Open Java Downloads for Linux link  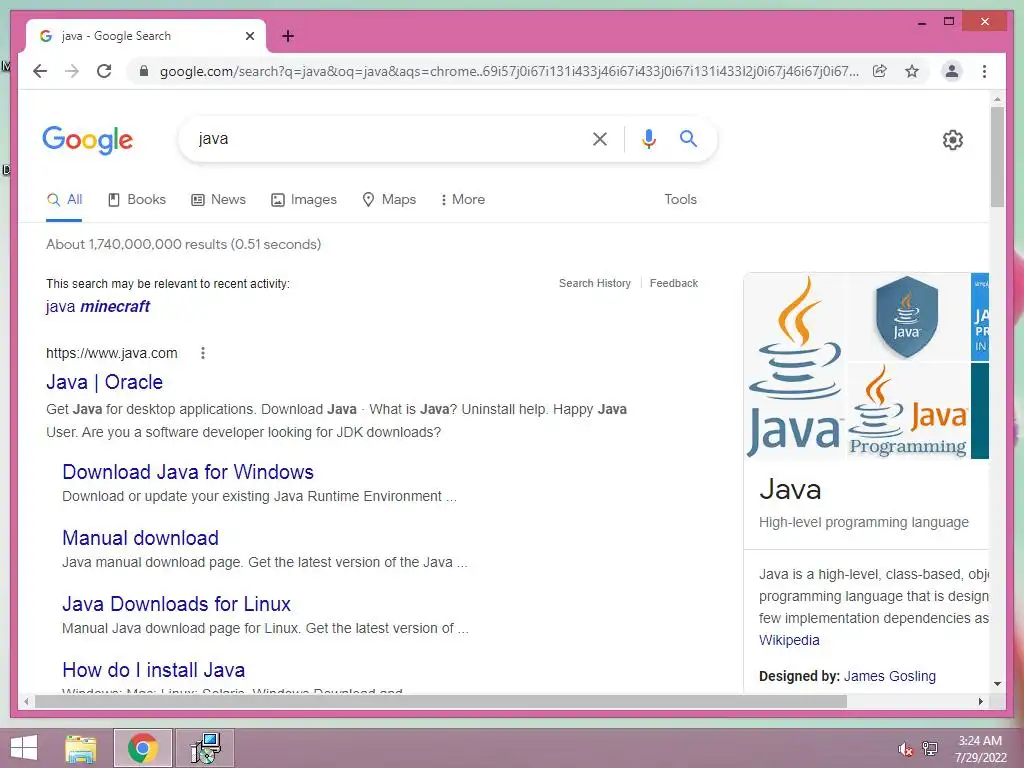(176, 604)
